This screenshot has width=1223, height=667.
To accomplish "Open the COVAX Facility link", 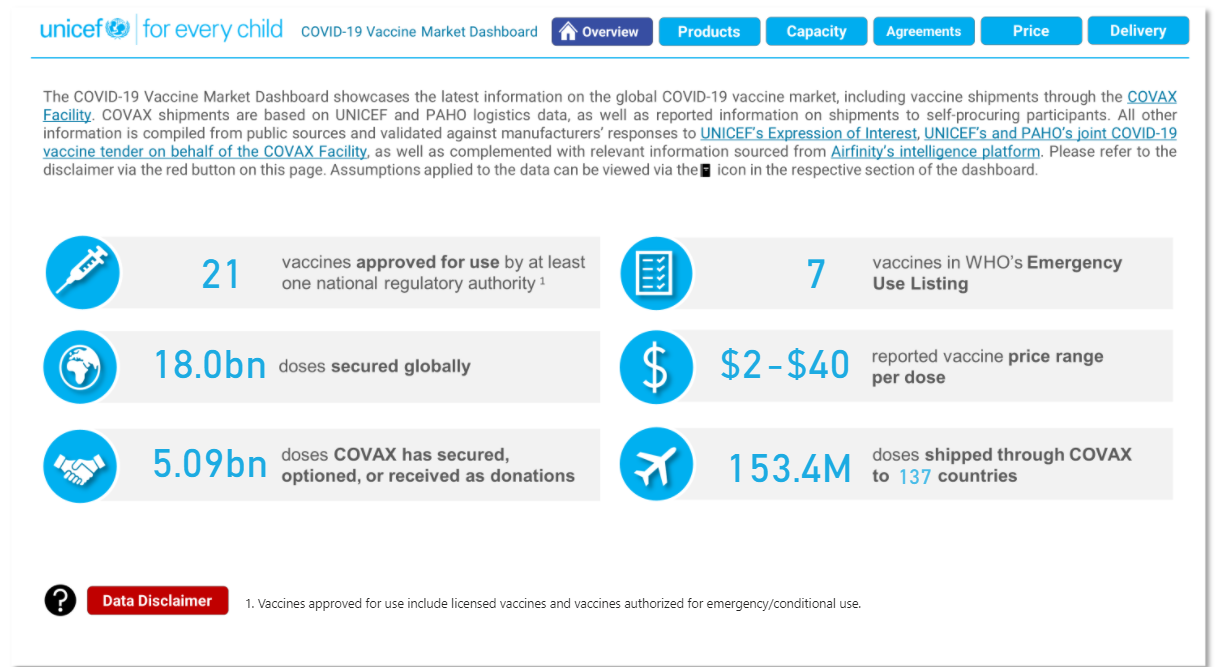I will click(1152, 96).
